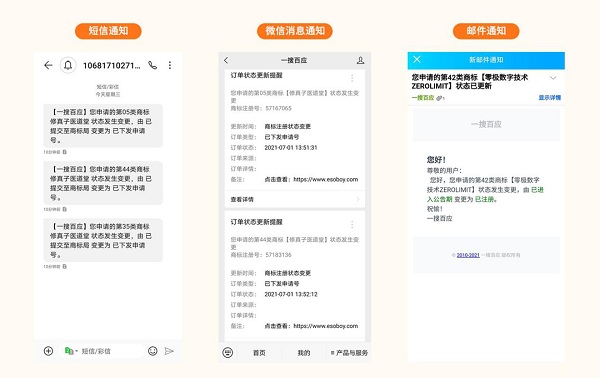Screen dimensions: 600x378
Task: Open the three-dot menu in SMS header
Action: [170, 65]
